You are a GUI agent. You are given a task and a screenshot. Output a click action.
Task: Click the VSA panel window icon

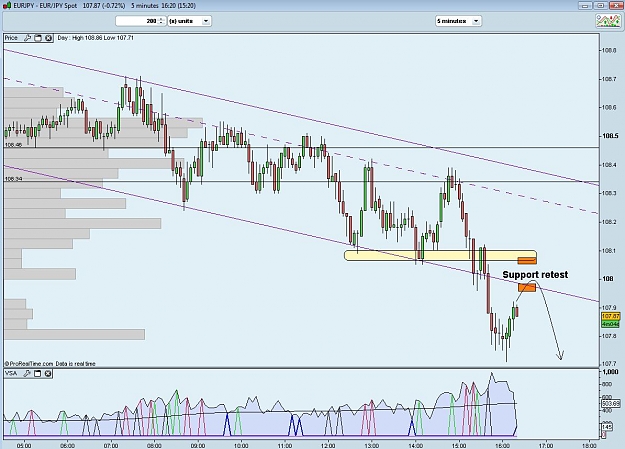pyautogui.click(x=37, y=374)
